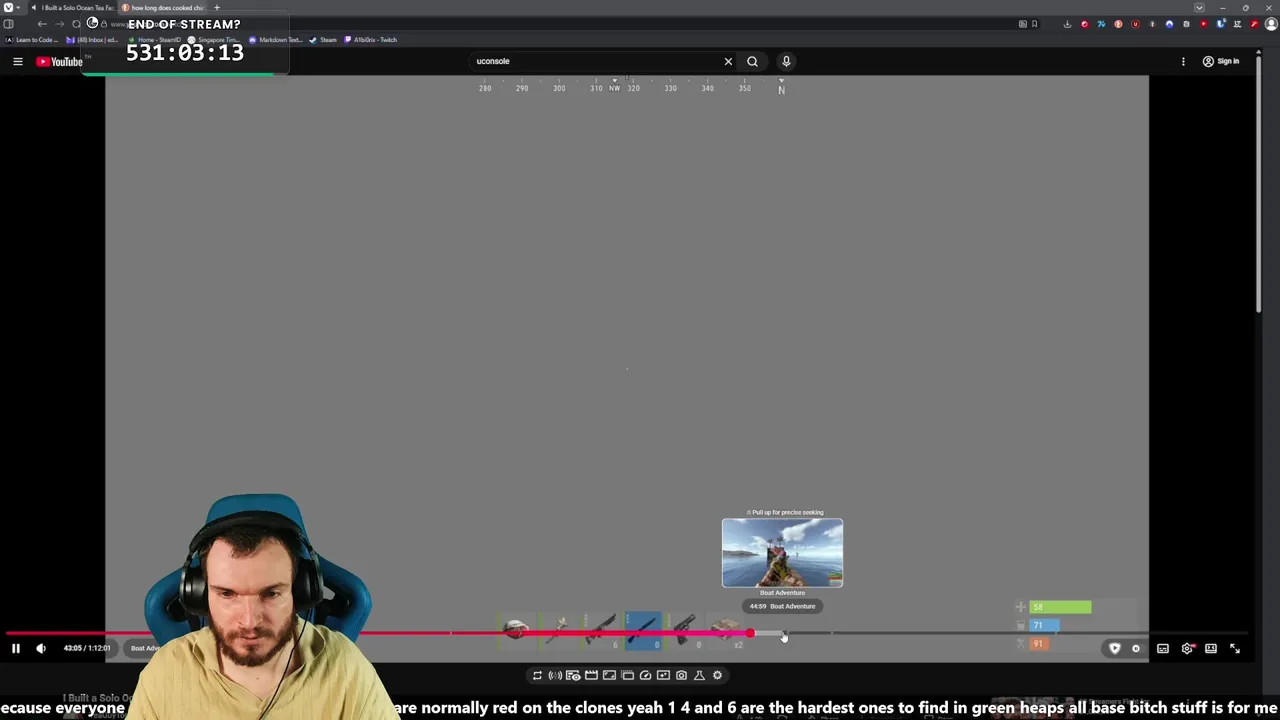The image size is (1280, 720).
Task: Open the Vivaldi browser menu icon
Action: tap(8, 7)
